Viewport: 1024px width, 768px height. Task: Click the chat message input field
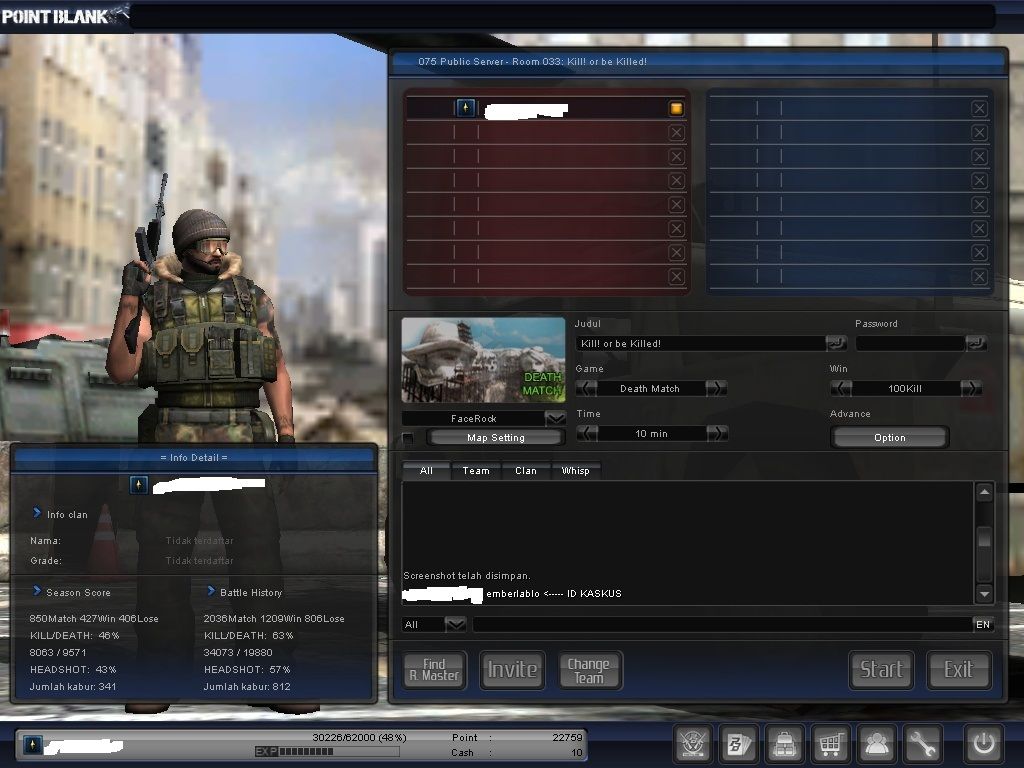pyautogui.click(x=722, y=625)
